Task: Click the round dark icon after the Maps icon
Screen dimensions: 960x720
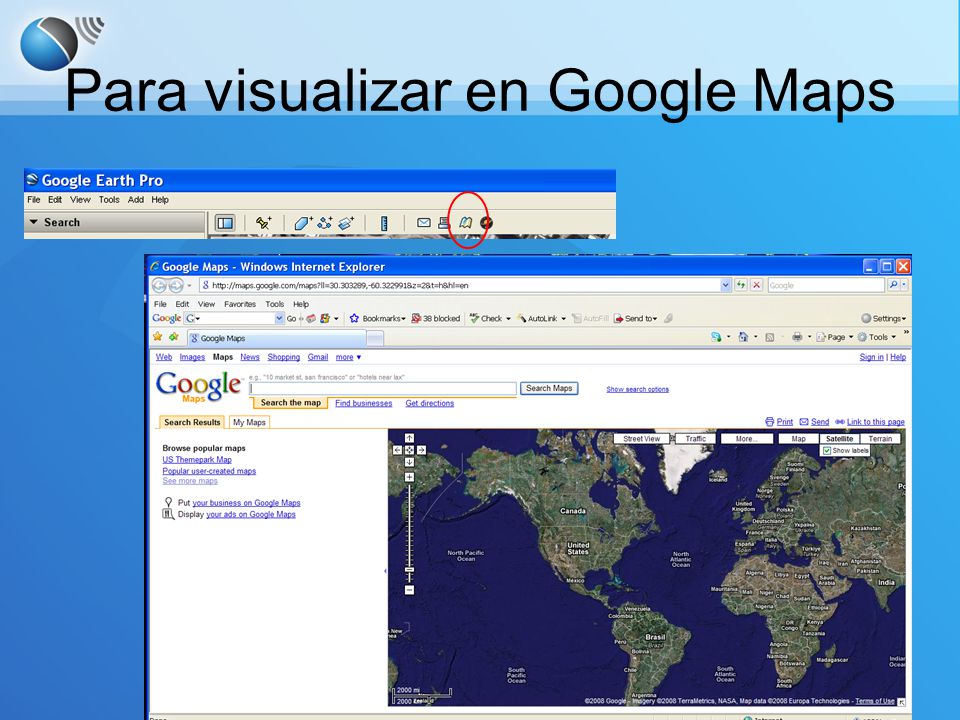Action: click(x=487, y=223)
